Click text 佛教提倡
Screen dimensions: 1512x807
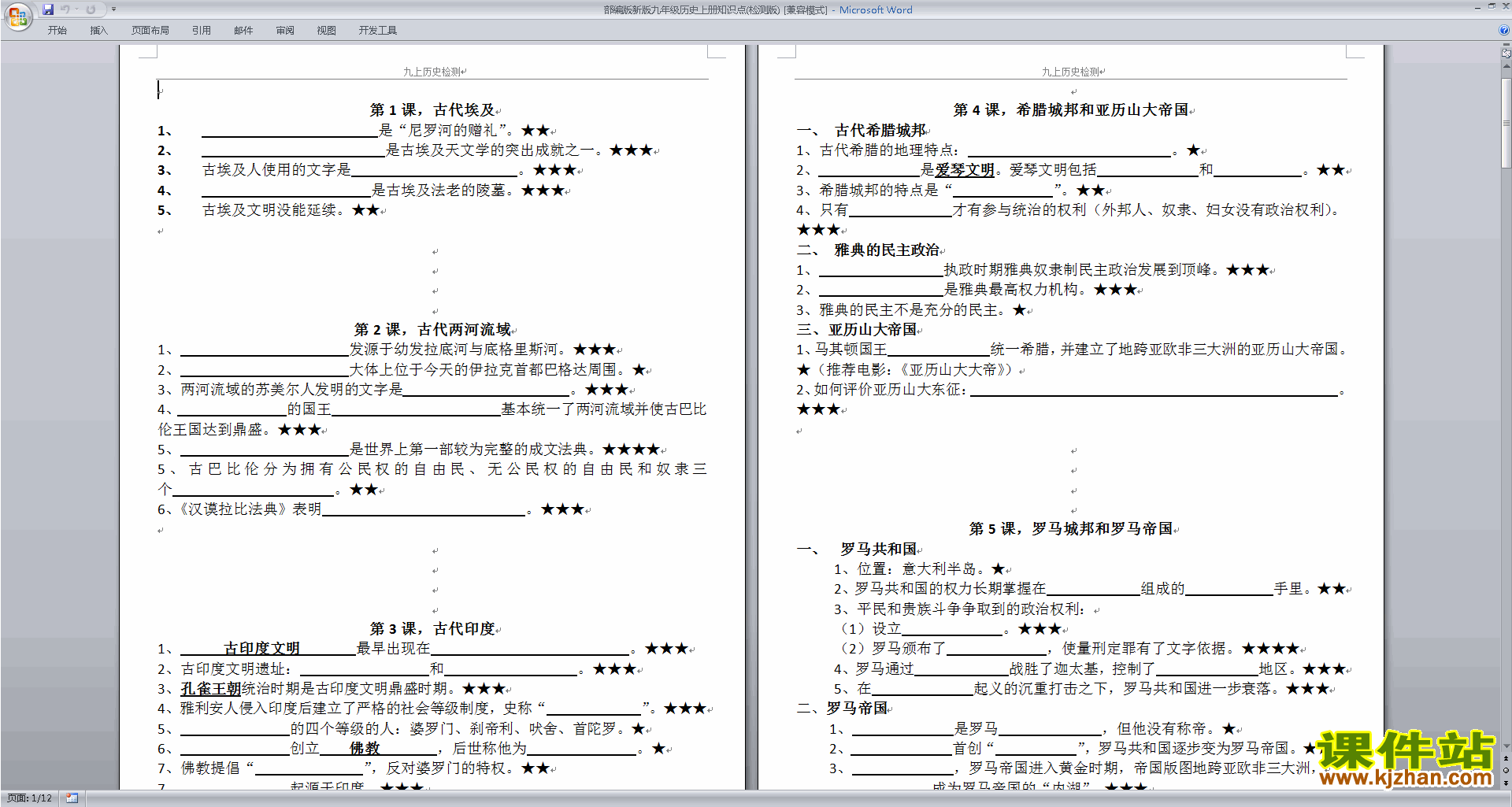tap(210, 768)
